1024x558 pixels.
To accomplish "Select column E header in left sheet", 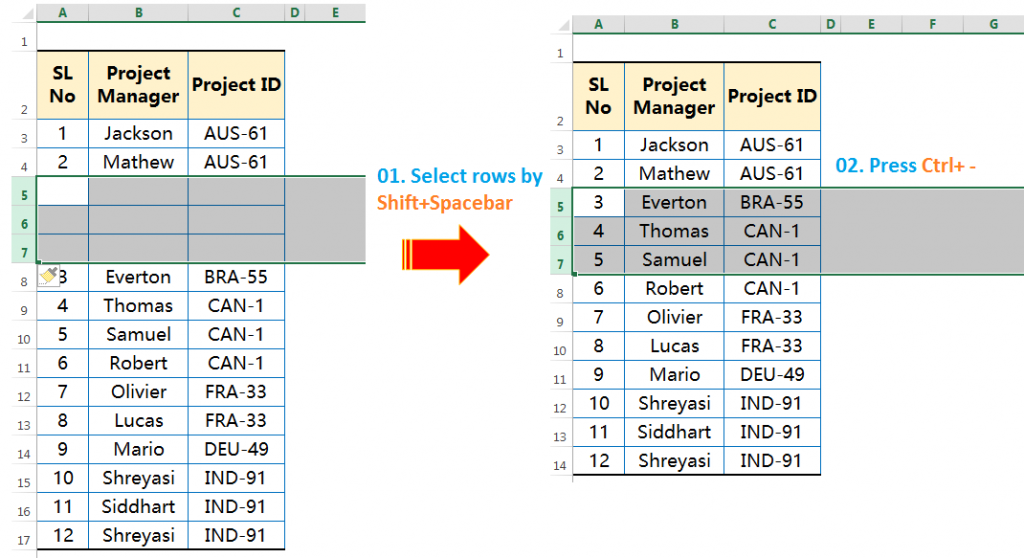I will point(335,12).
